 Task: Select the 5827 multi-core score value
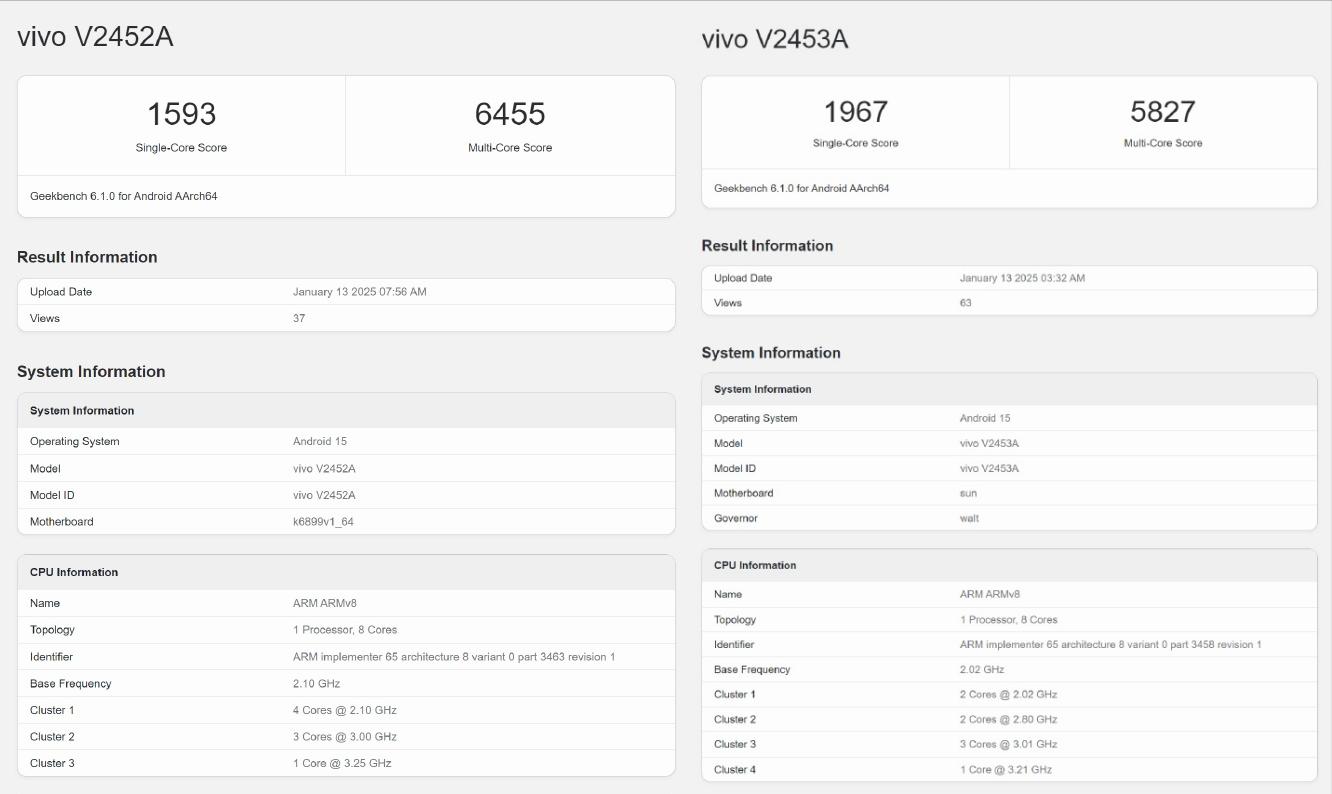pyautogui.click(x=1163, y=111)
